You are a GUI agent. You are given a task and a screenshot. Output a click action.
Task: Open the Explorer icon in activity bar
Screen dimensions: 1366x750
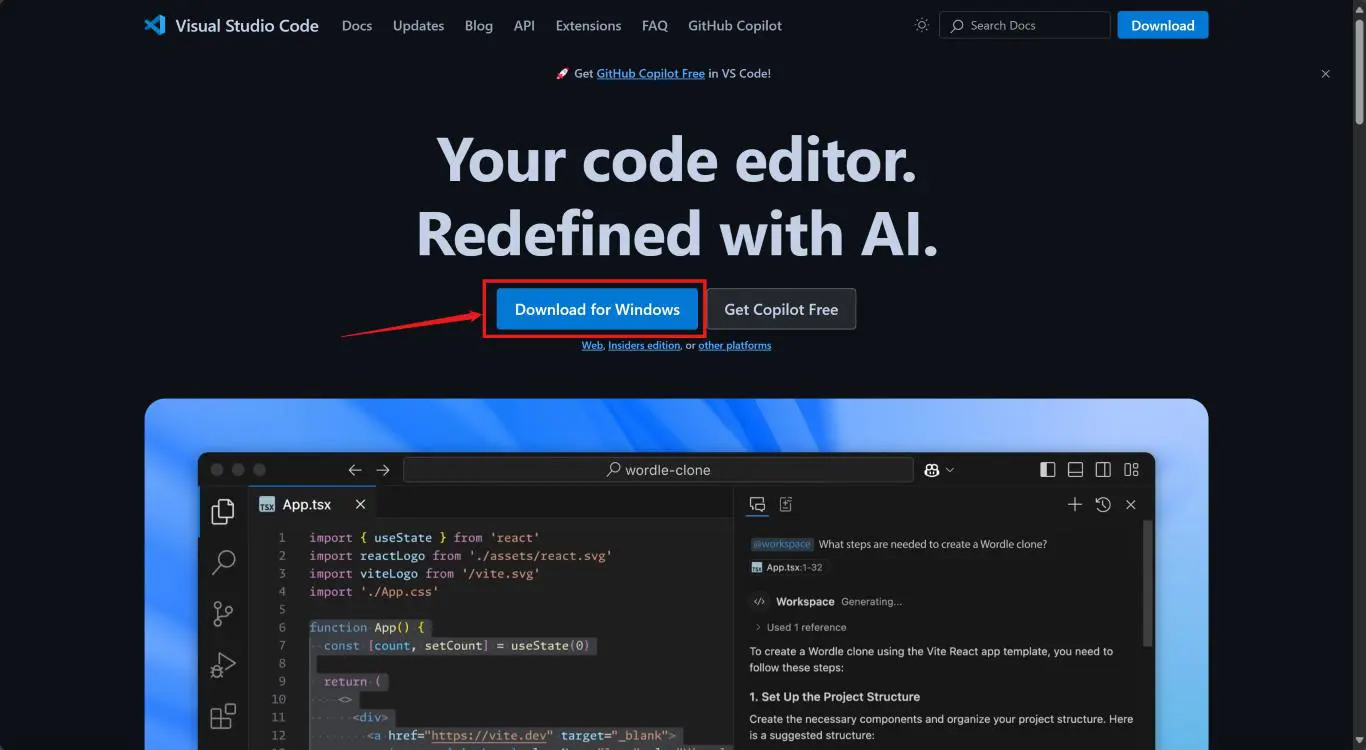click(x=223, y=512)
